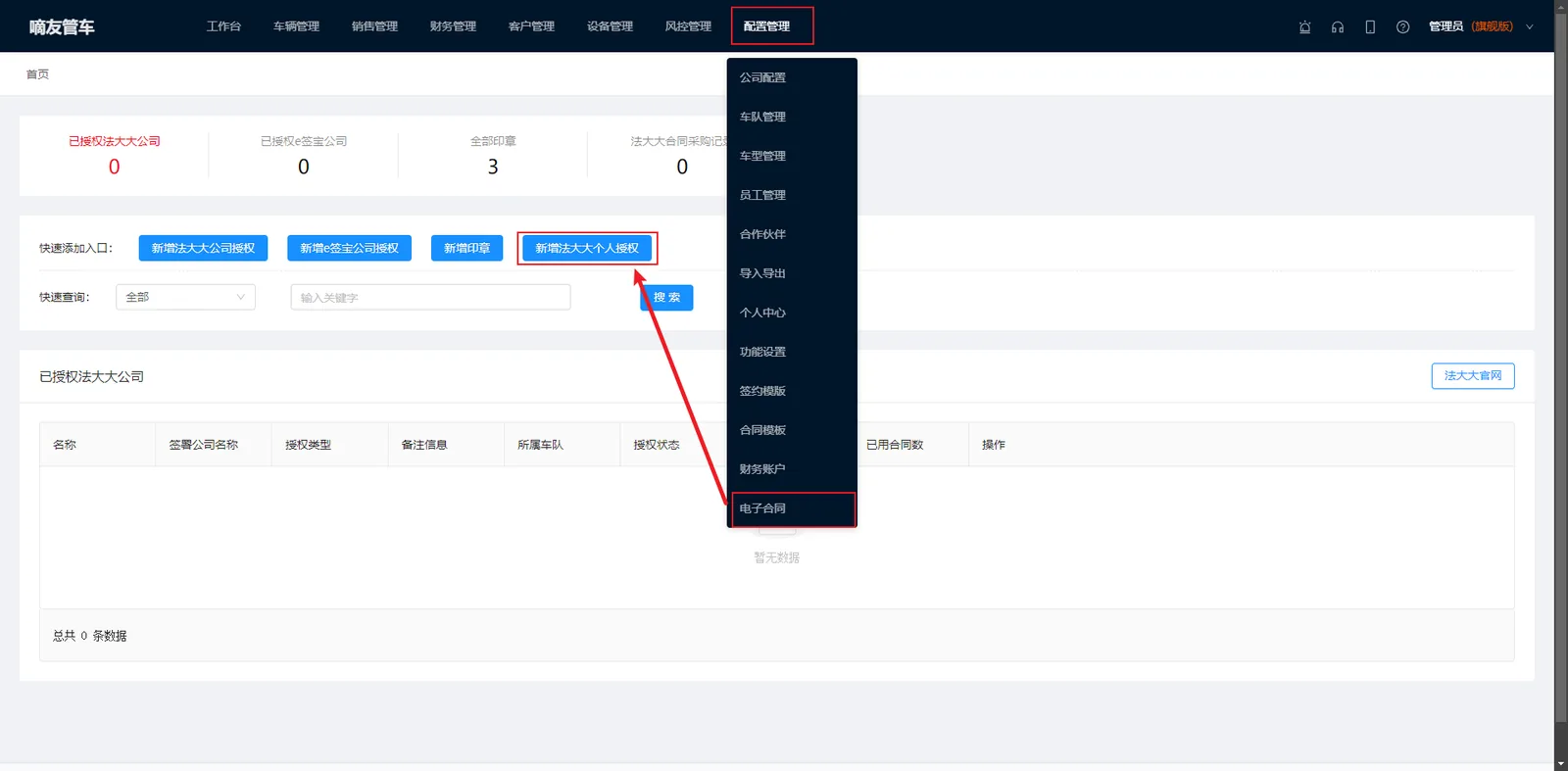Open 电子合同 menu entry

coord(792,508)
